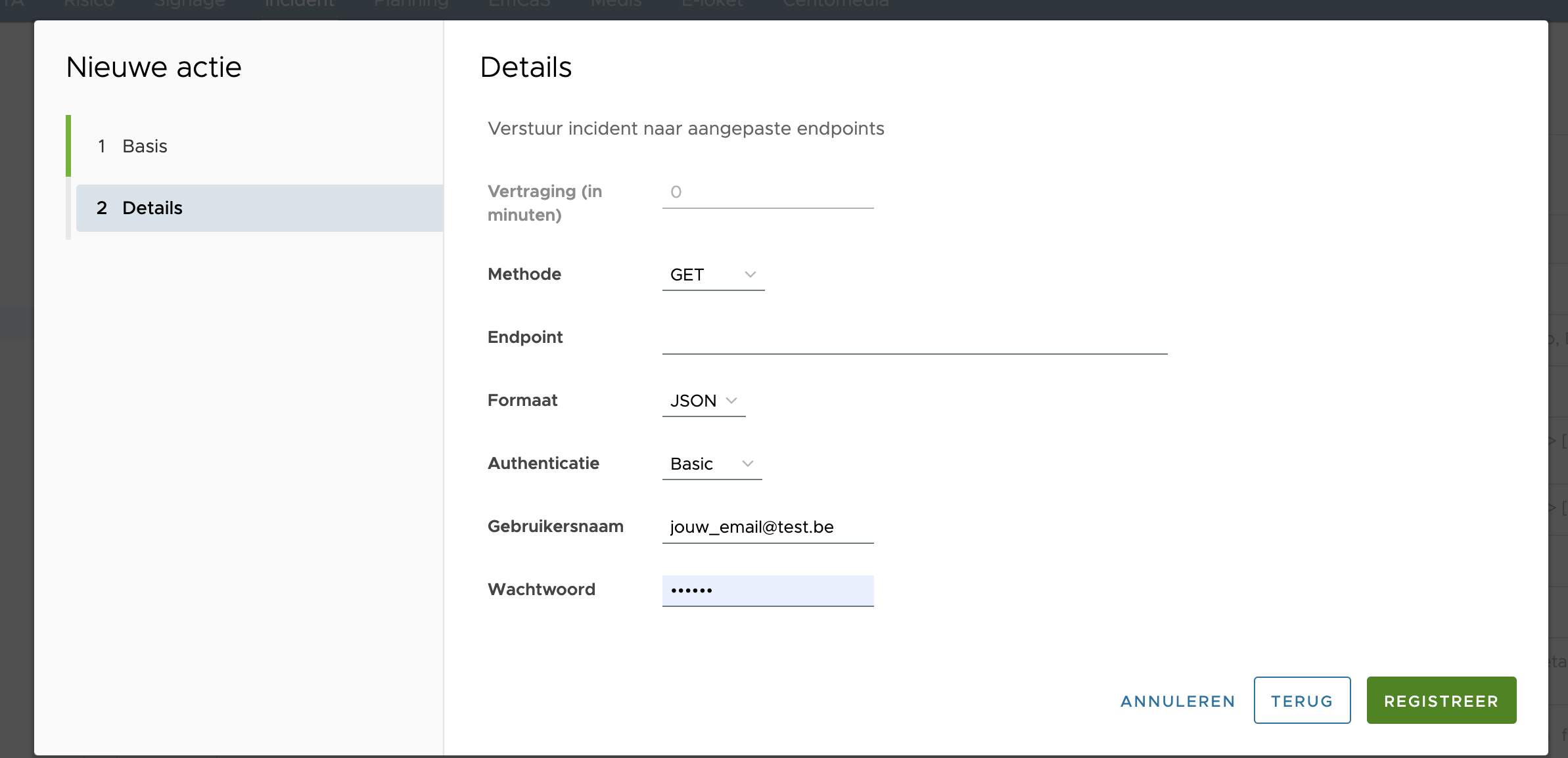Click the green Registreer button
1568x758 pixels.
pyautogui.click(x=1441, y=700)
